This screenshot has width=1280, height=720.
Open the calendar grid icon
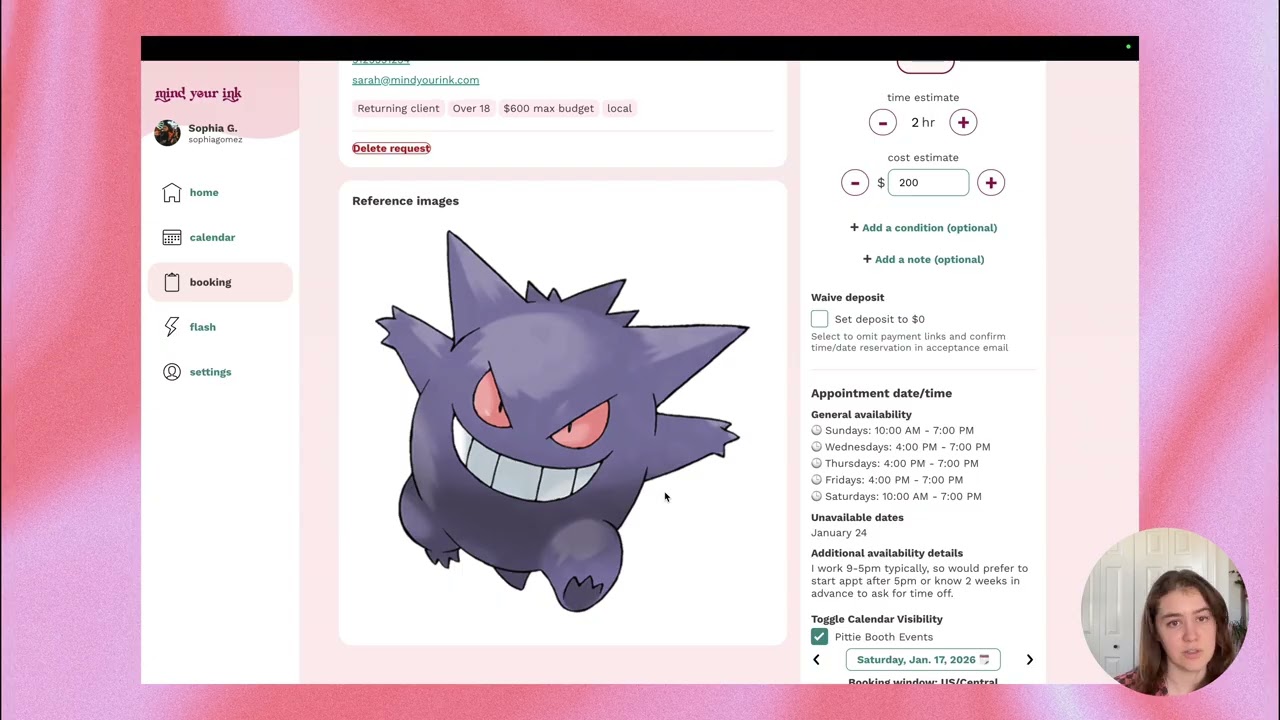[172, 237]
